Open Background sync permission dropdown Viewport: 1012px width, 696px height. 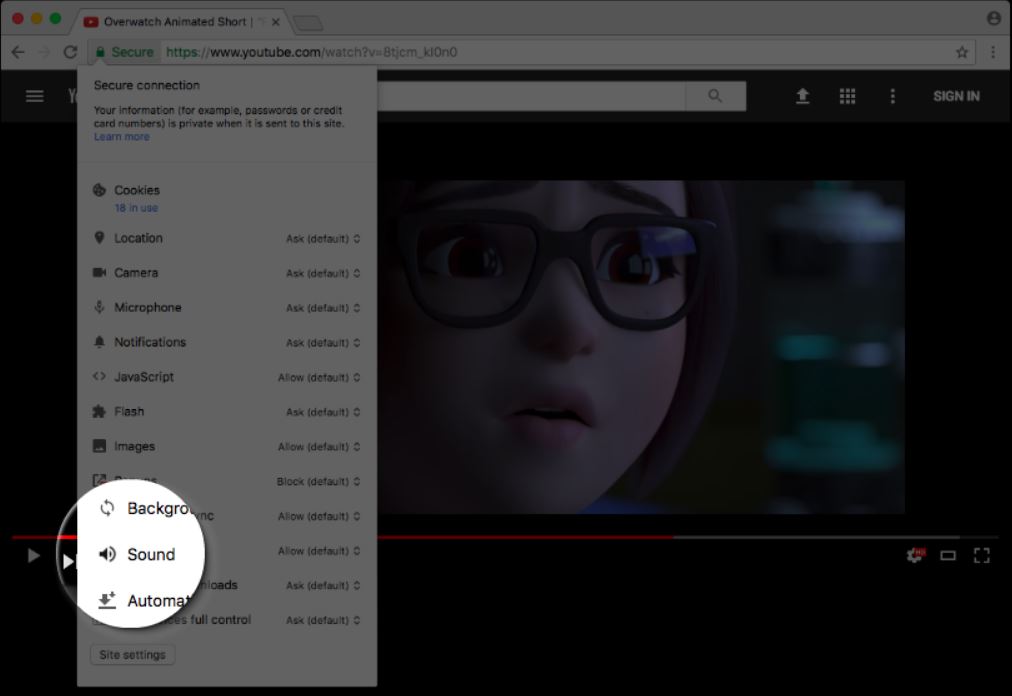pos(319,517)
